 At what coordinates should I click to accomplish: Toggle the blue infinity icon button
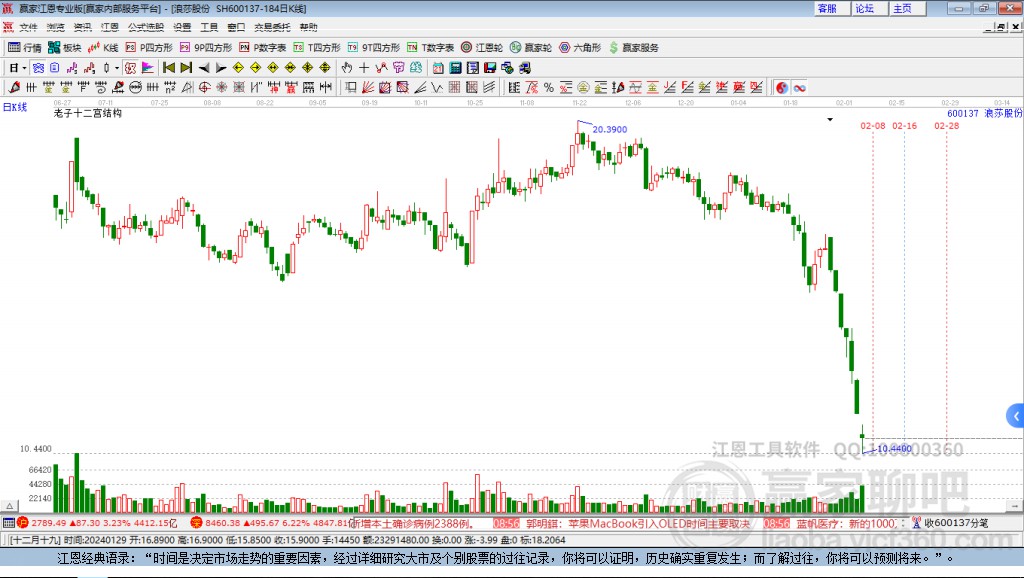[x=799, y=88]
